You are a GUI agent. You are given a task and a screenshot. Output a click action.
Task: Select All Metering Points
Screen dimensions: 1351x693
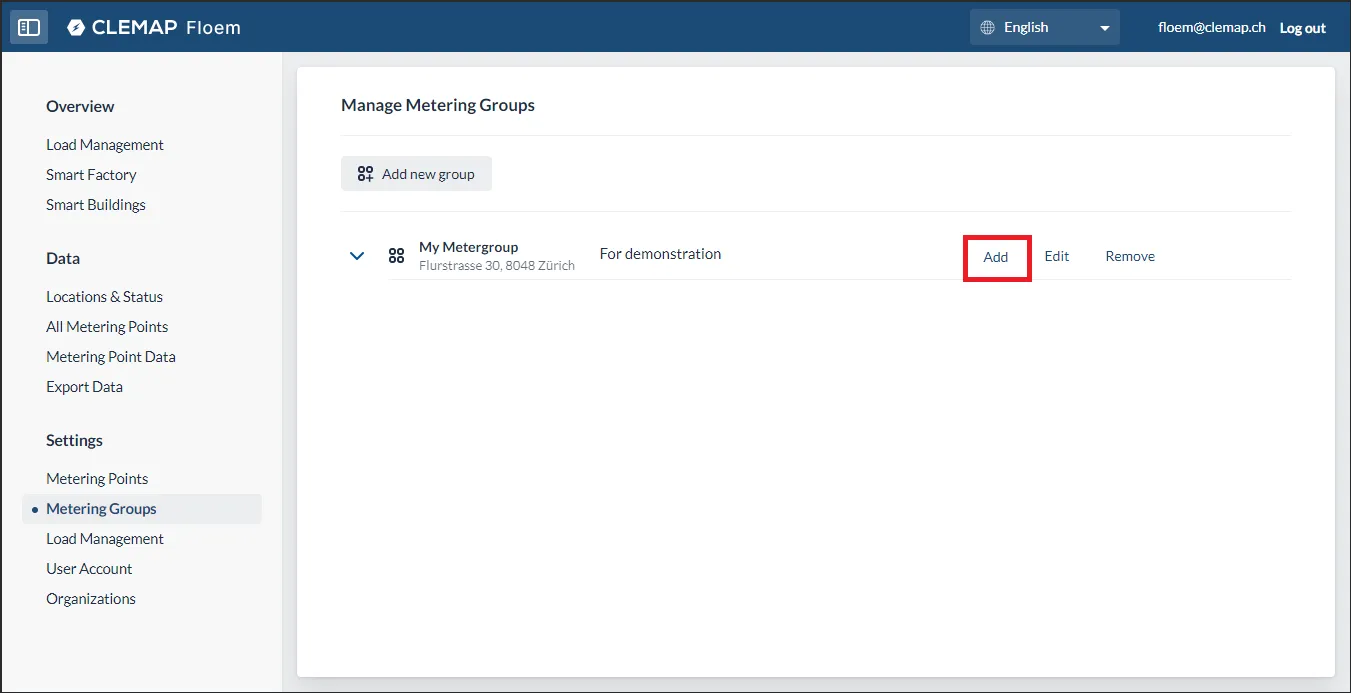pyautogui.click(x=107, y=327)
